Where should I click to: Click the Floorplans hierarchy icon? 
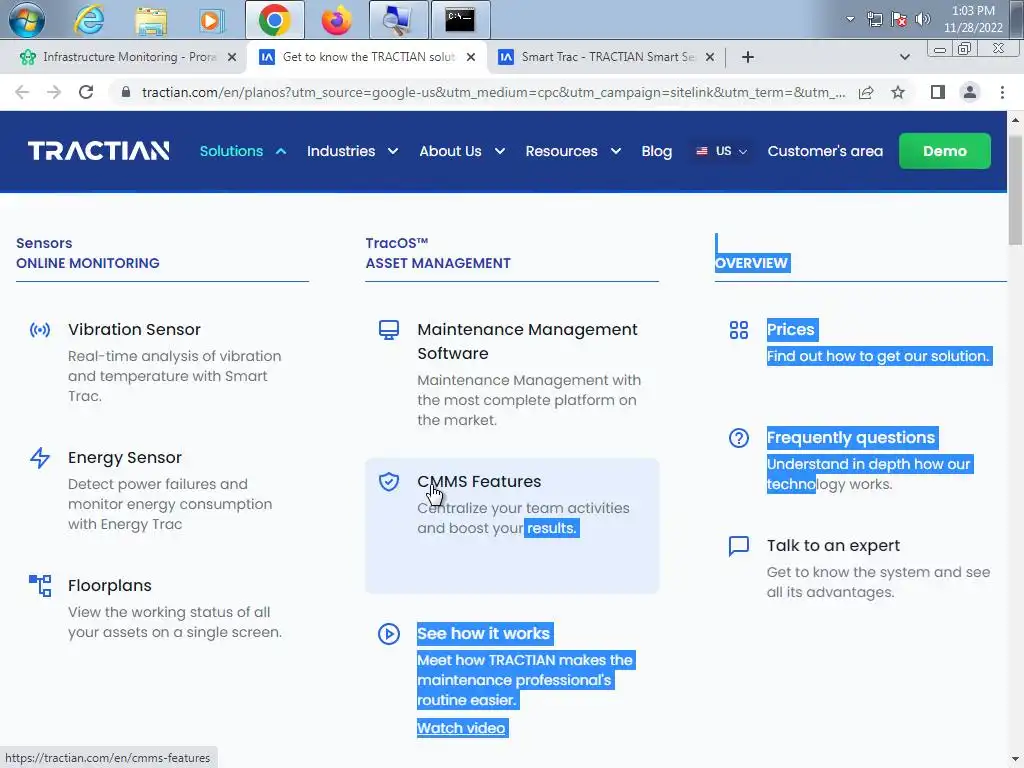click(40, 586)
